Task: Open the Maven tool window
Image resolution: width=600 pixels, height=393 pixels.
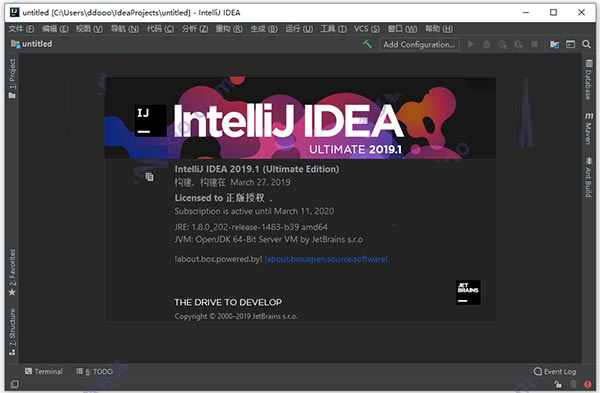Action: pos(589,129)
